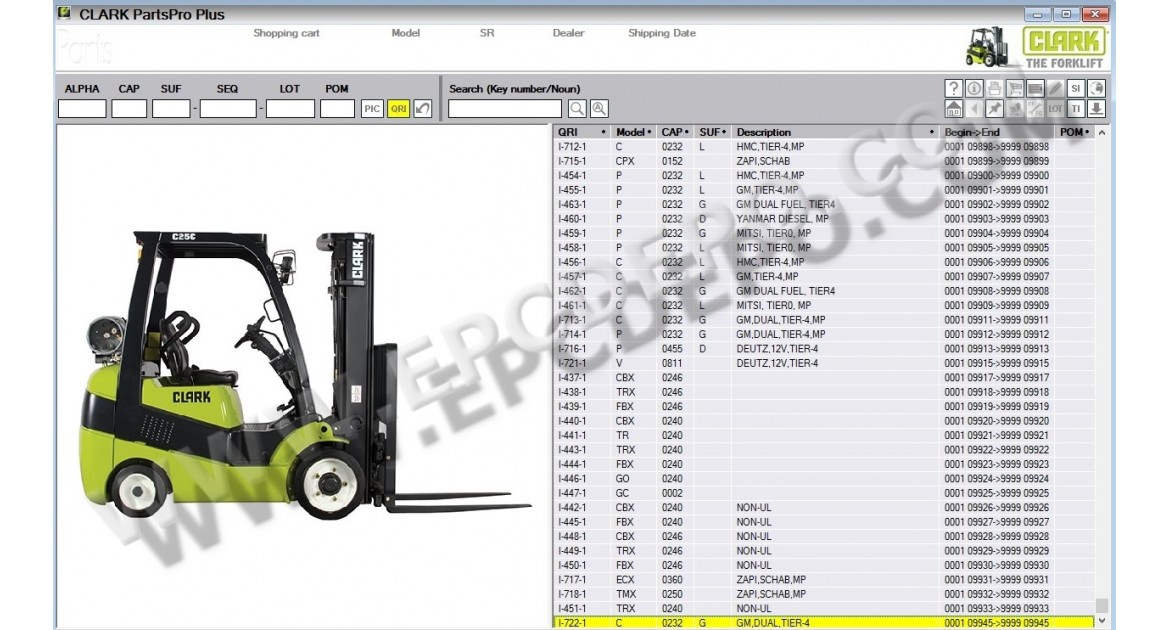Focus the POM input field
The width and height of the screenshot is (1170, 630).
pyautogui.click(x=337, y=109)
